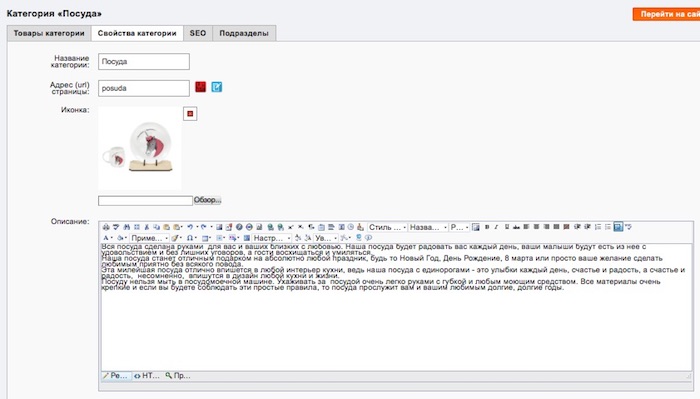Click the "Обзор..." browse button

[207, 200]
